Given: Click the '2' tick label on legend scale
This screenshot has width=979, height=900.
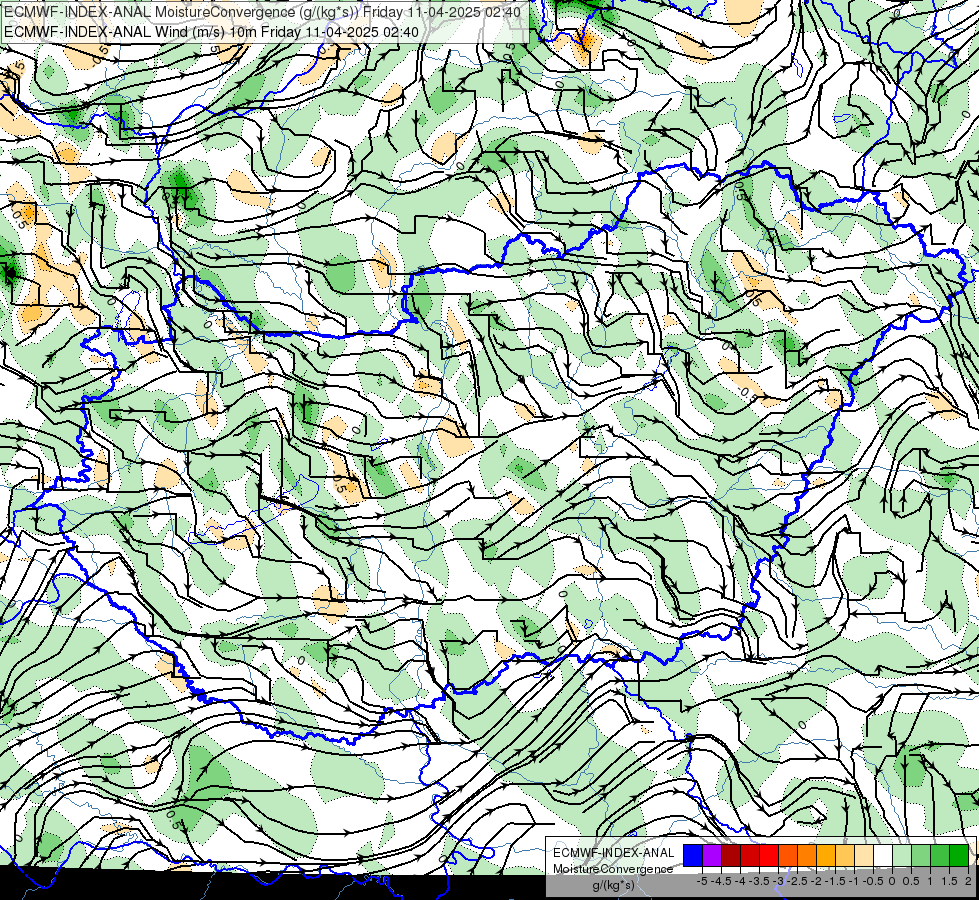Looking at the screenshot, I should click(x=968, y=881).
